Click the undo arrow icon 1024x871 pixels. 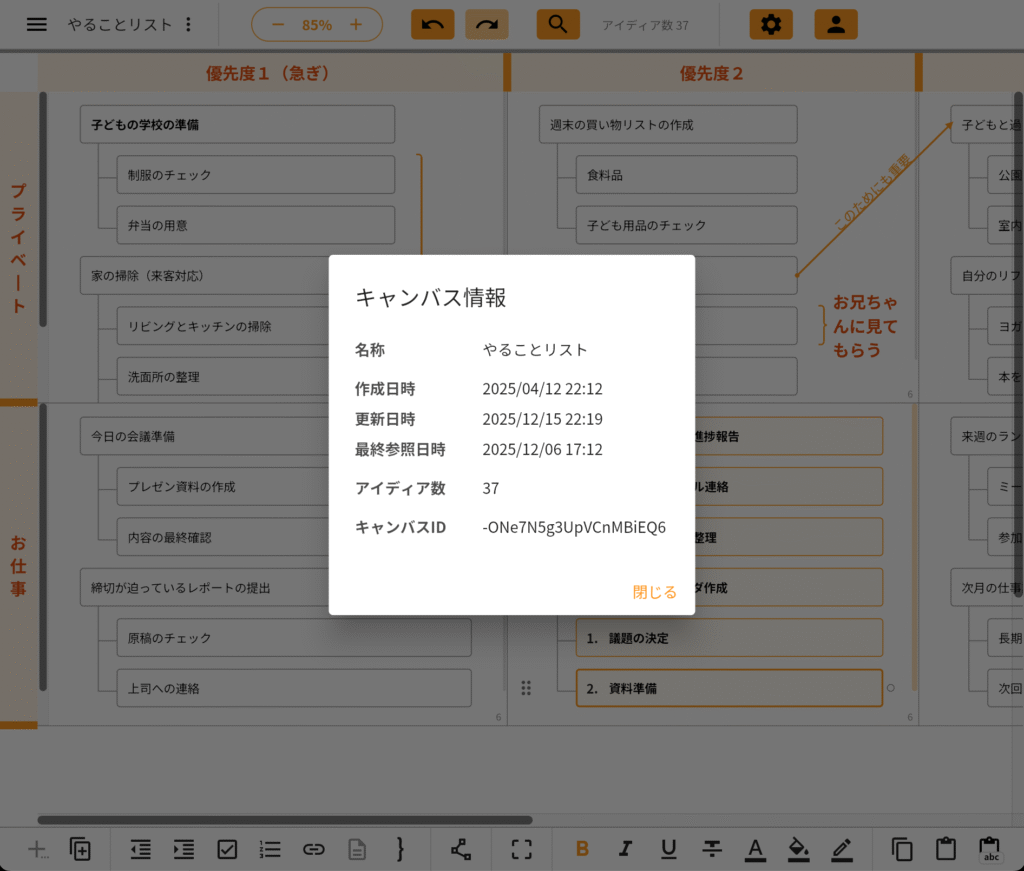coord(432,23)
